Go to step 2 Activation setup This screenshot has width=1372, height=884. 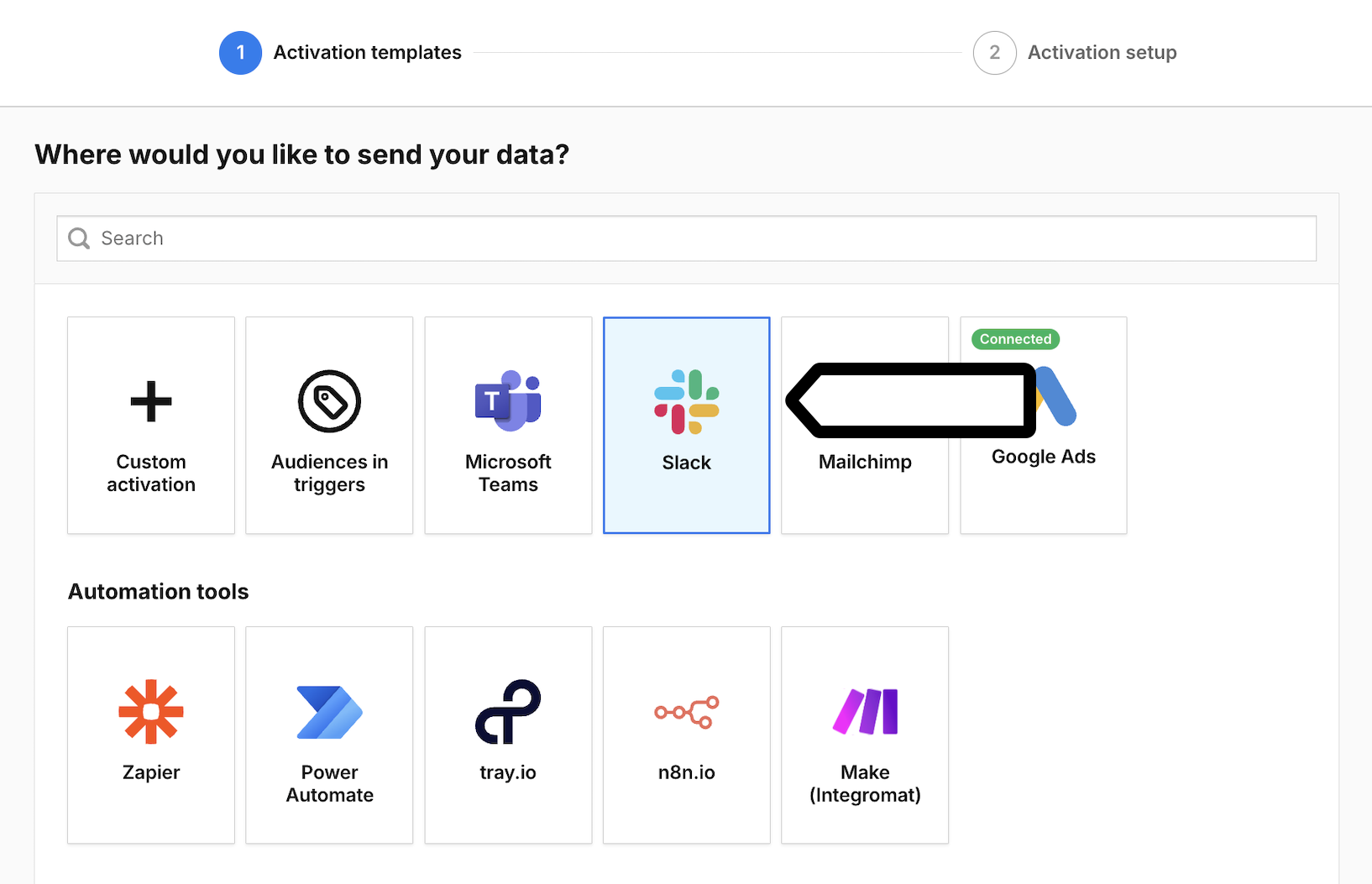(1076, 53)
